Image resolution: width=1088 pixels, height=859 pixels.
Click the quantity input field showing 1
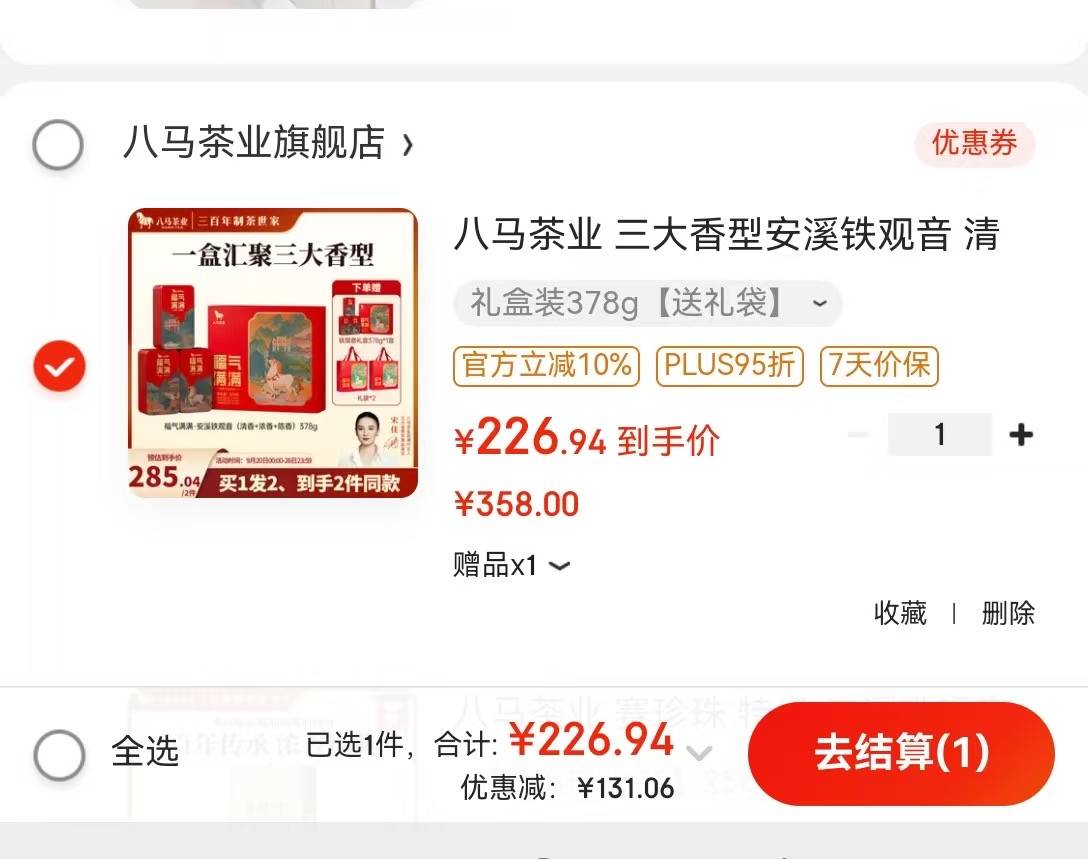coord(940,435)
